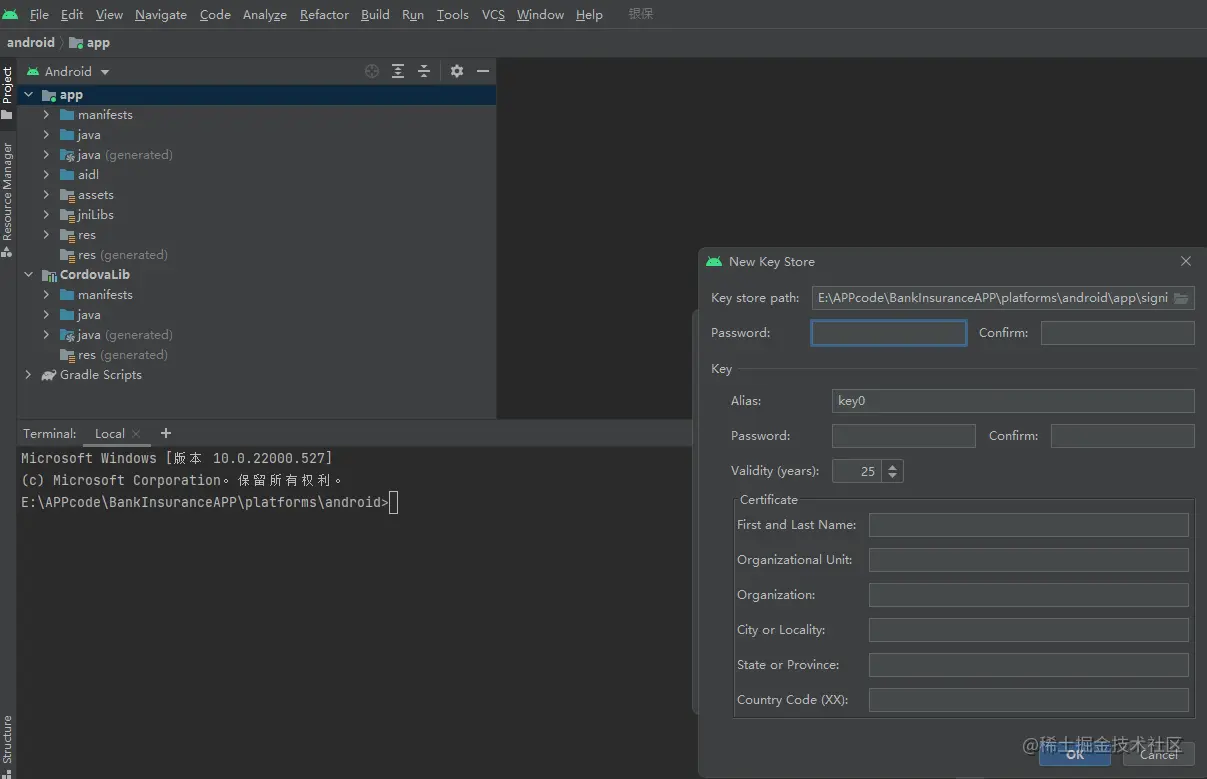Increase Validity years with up arrow
The height and width of the screenshot is (779, 1207).
pos(893,466)
